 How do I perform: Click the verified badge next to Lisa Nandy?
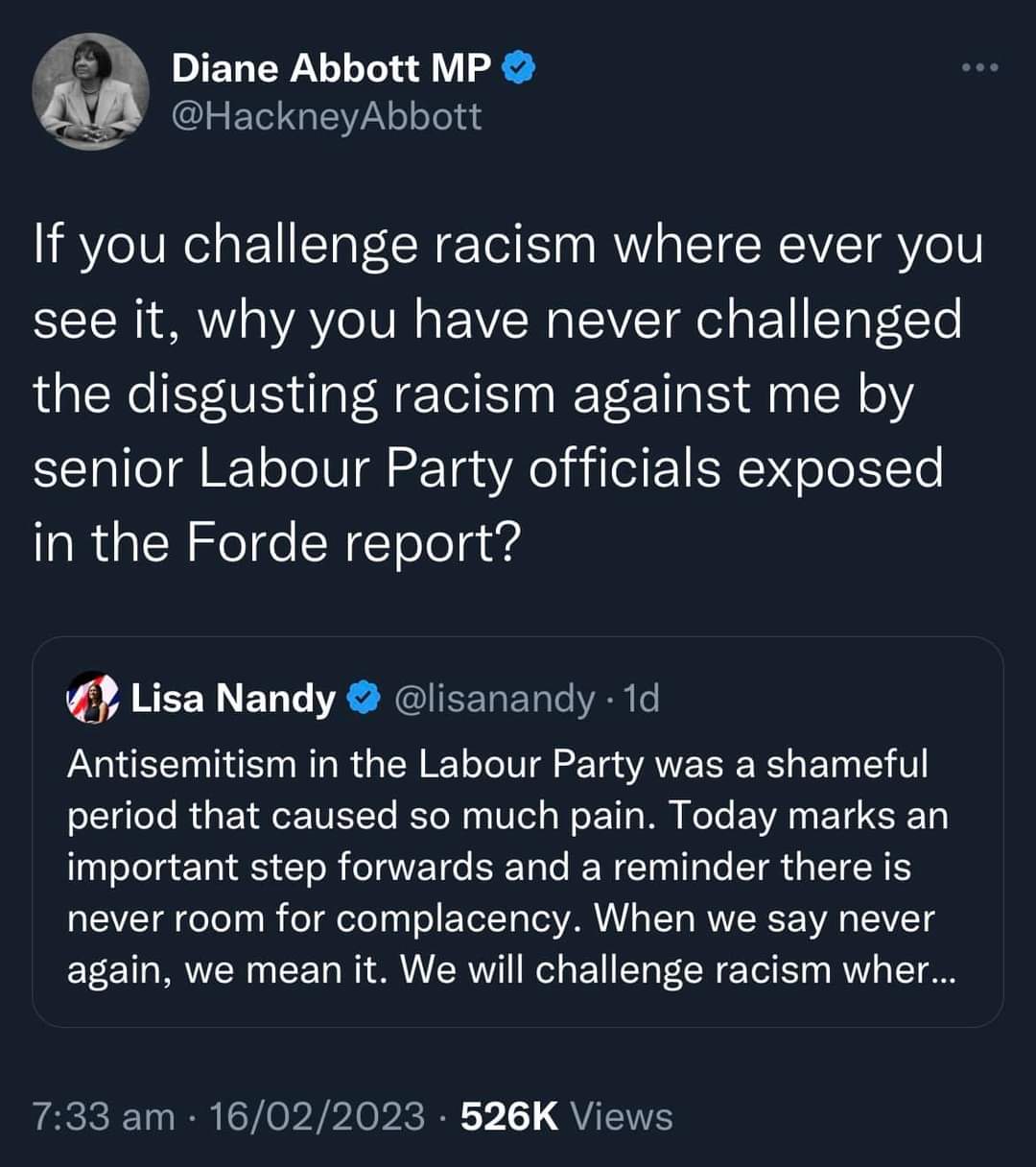[362, 699]
